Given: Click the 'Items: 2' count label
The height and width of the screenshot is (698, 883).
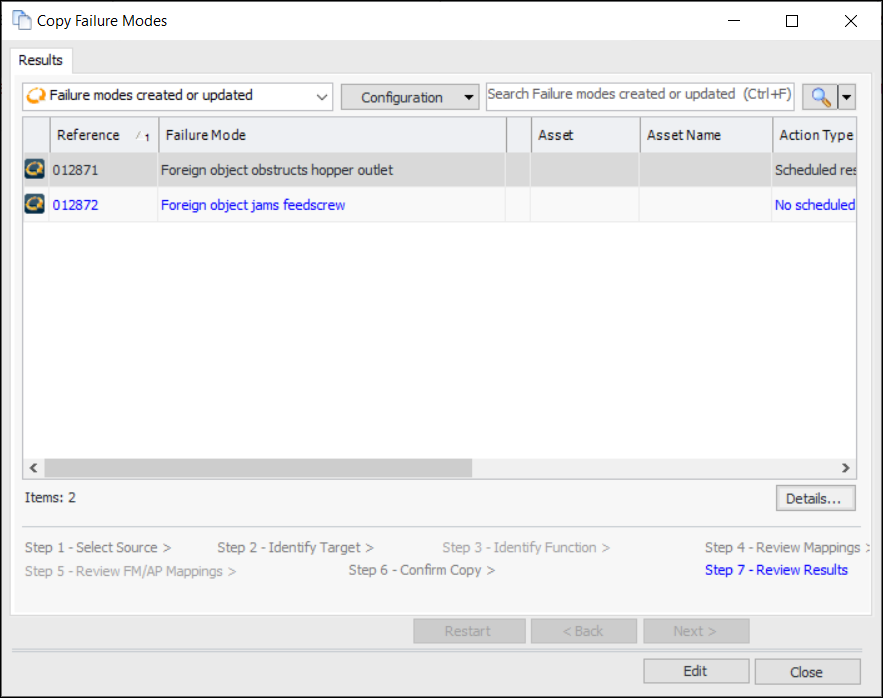Looking at the screenshot, I should click(x=50, y=497).
